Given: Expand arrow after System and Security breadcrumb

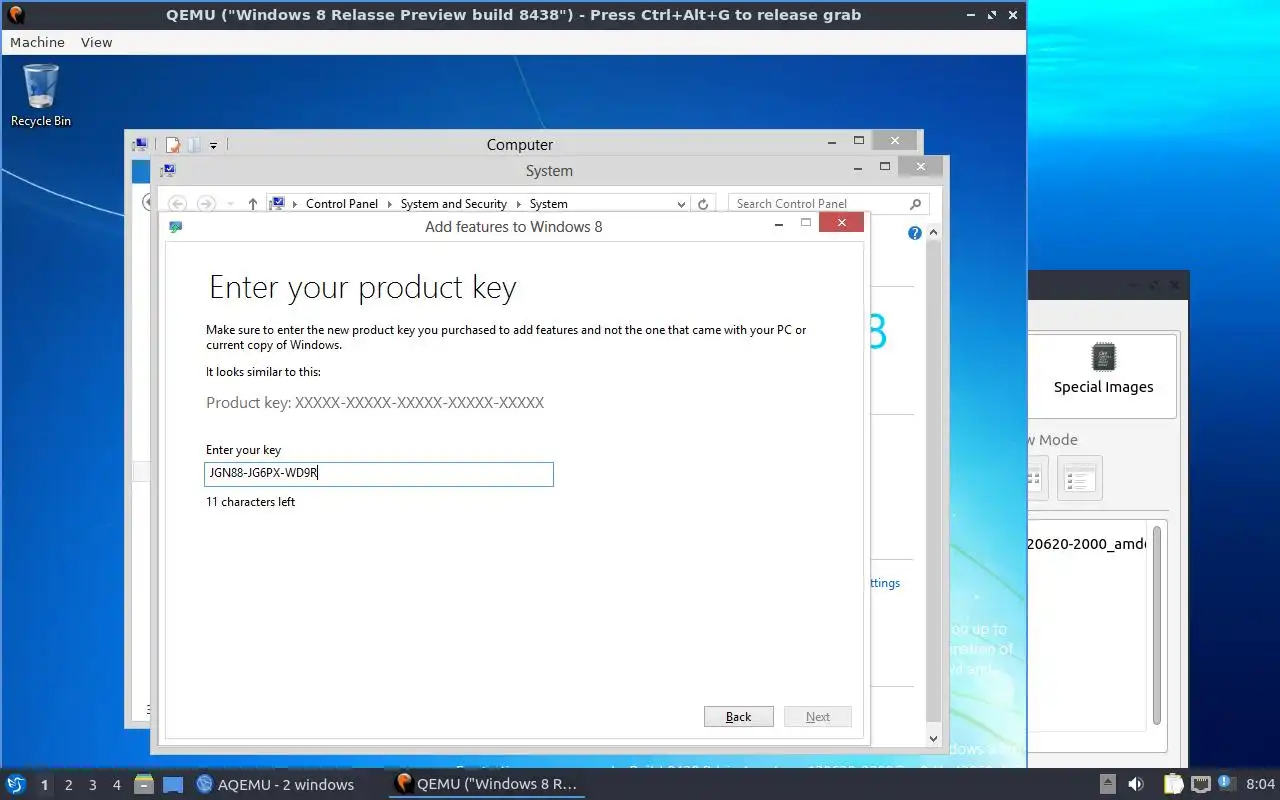Looking at the screenshot, I should 519,204.
